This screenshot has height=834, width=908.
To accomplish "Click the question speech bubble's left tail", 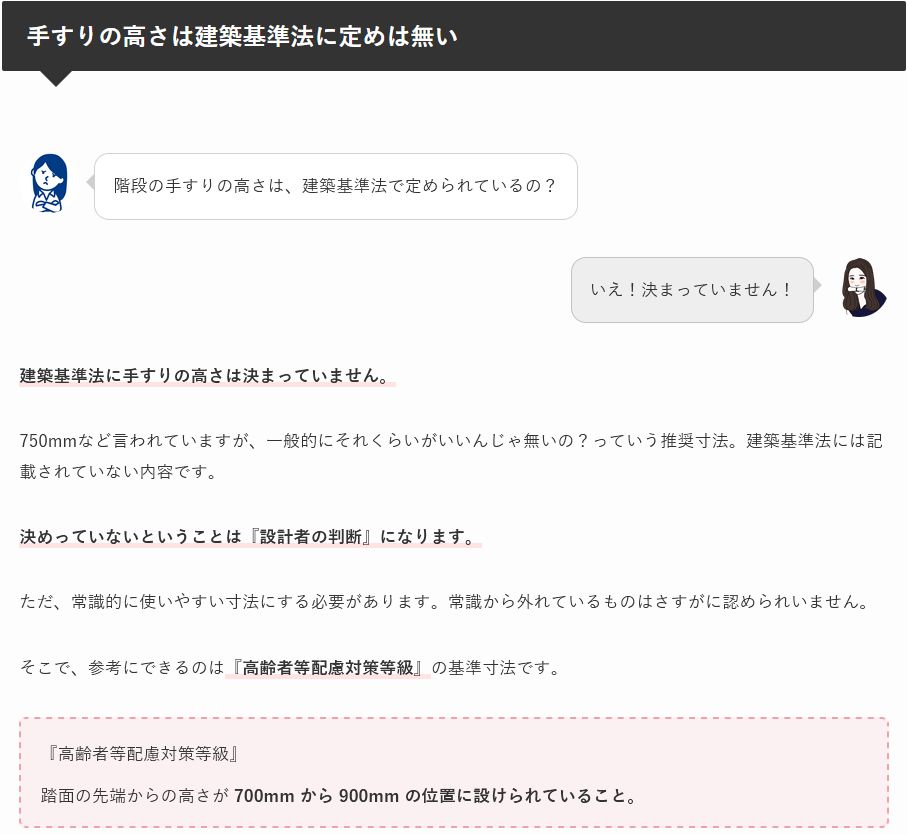I will (90, 183).
